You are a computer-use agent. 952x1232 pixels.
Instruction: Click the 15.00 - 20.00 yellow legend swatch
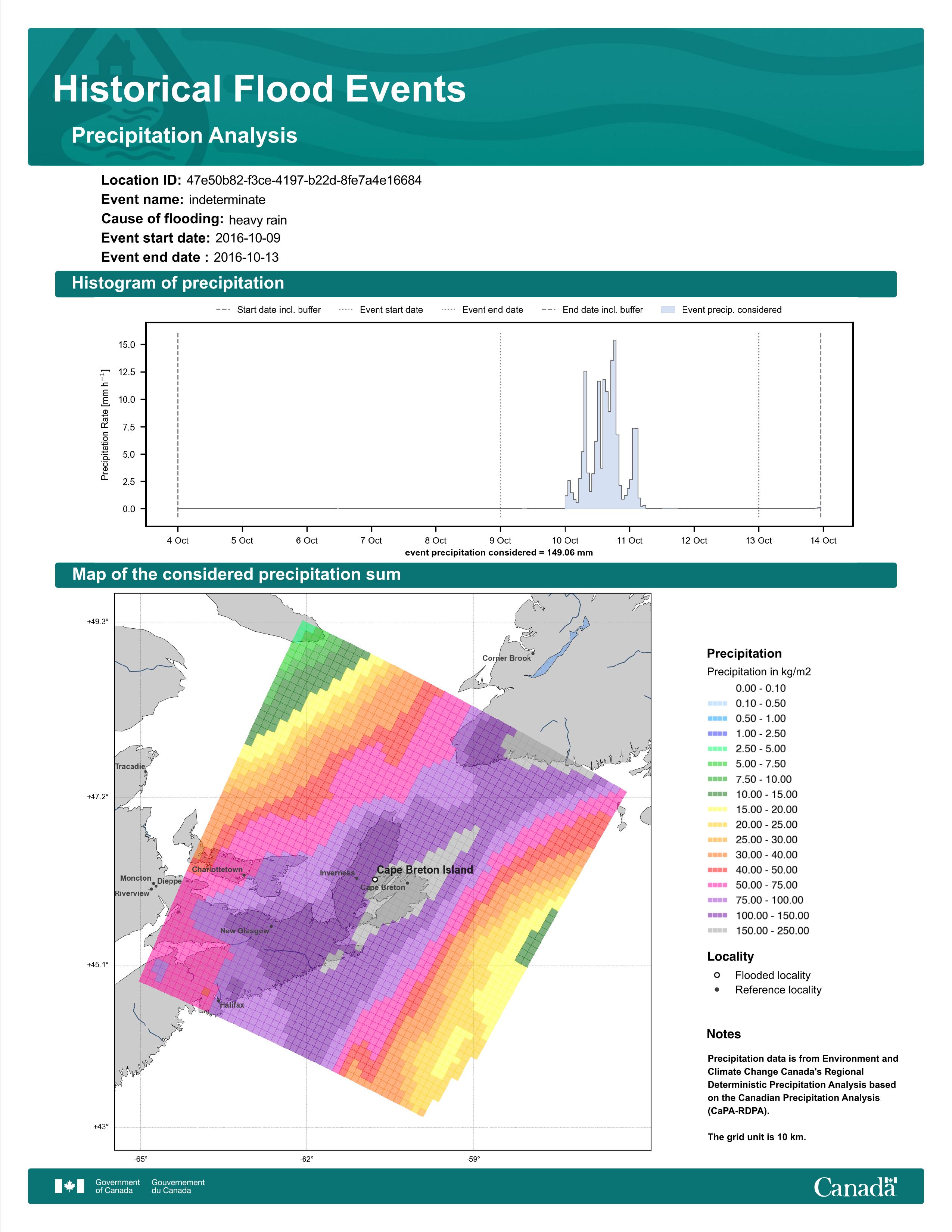[x=717, y=809]
